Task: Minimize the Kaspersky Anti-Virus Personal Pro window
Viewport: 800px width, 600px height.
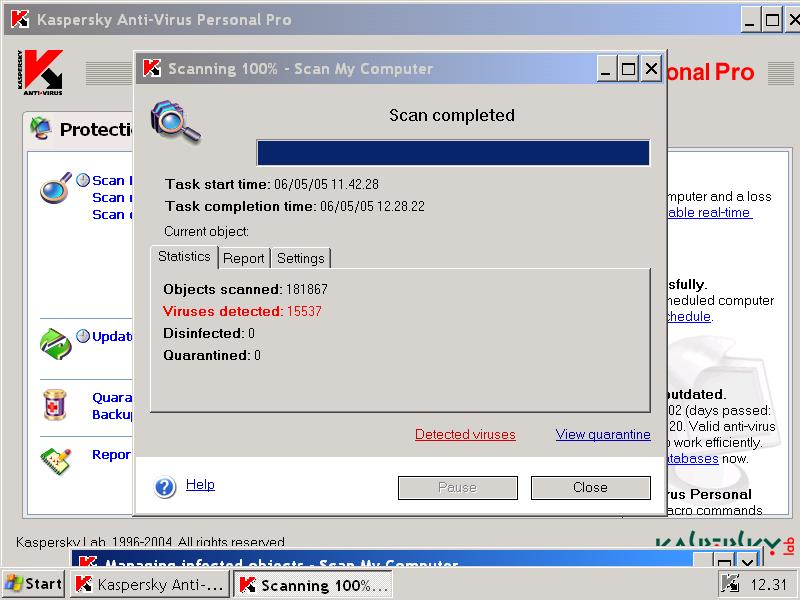Action: (x=749, y=19)
